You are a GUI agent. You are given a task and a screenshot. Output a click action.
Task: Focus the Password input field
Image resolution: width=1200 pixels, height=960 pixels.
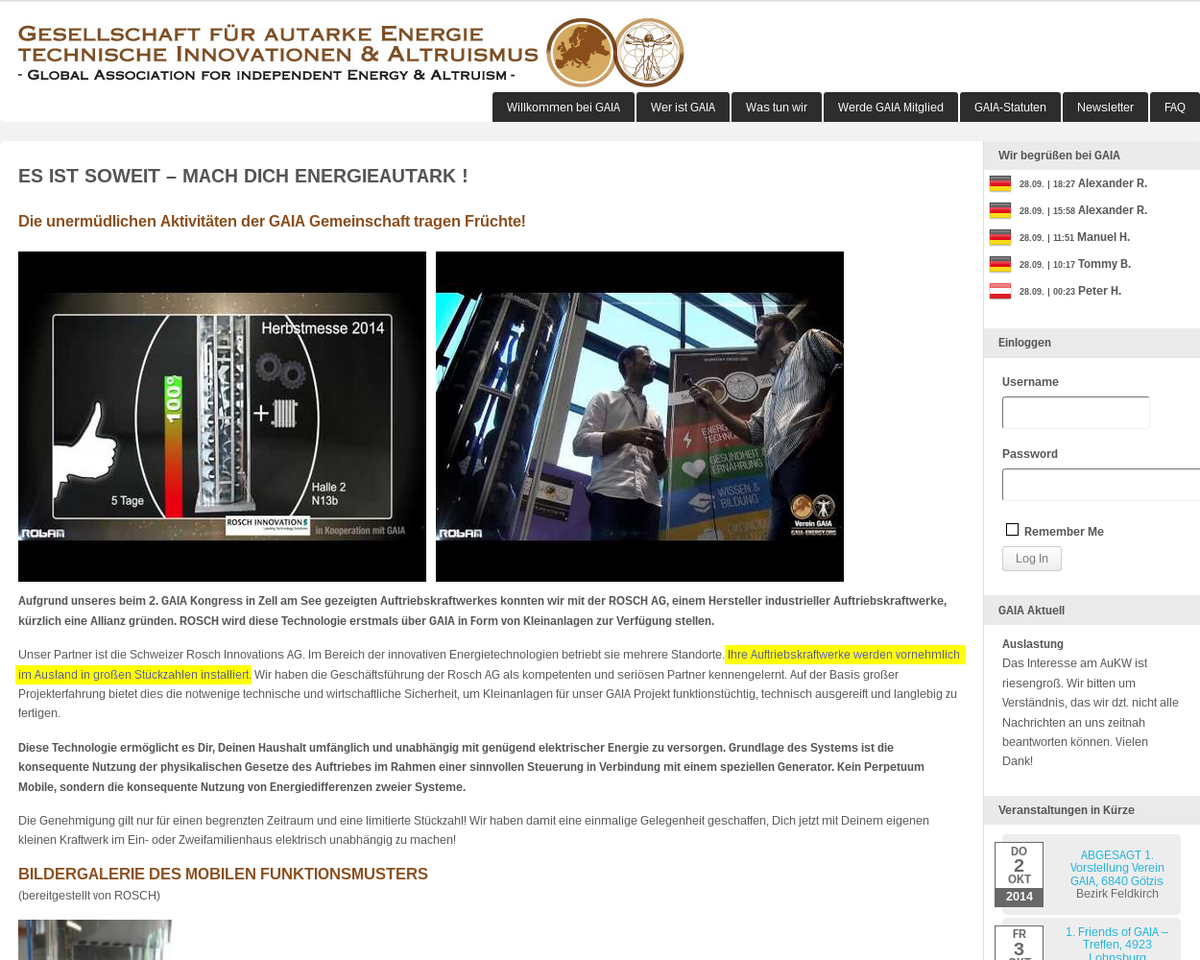tap(1101, 485)
